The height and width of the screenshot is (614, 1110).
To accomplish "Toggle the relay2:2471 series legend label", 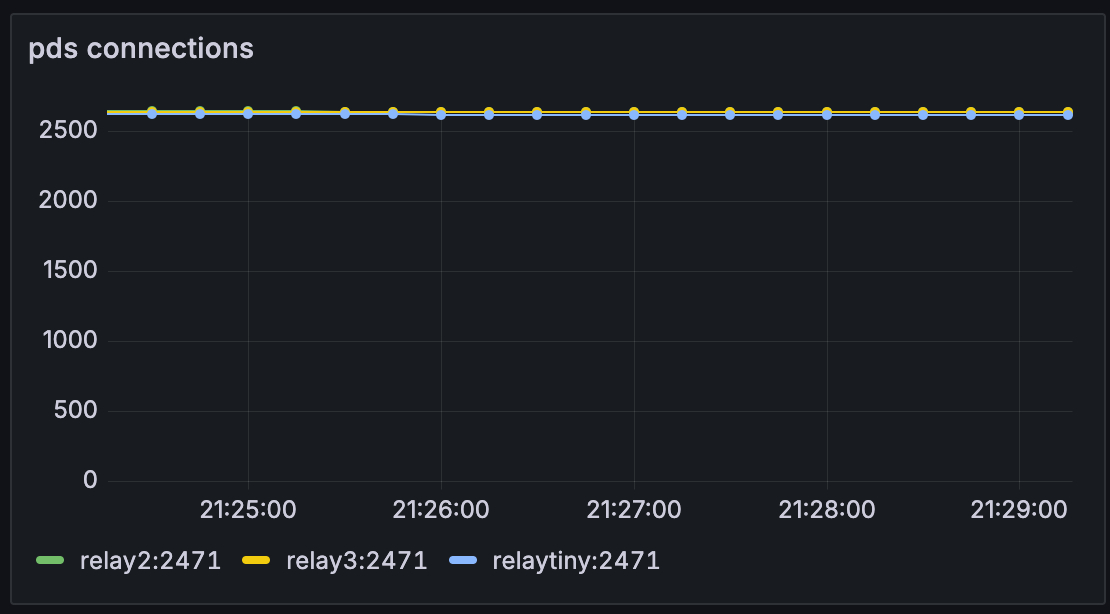I will pyautogui.click(x=150, y=561).
